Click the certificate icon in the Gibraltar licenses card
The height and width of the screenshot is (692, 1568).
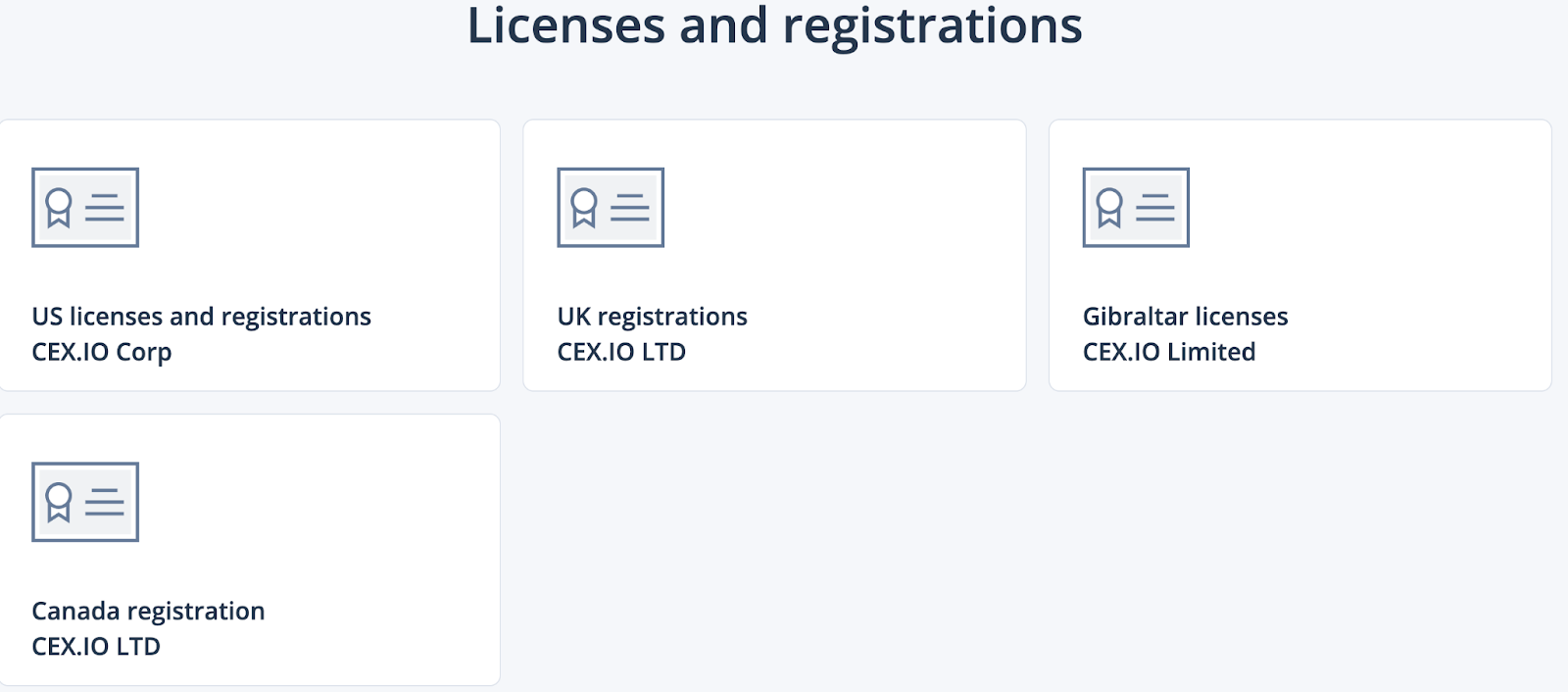pyautogui.click(x=1136, y=207)
